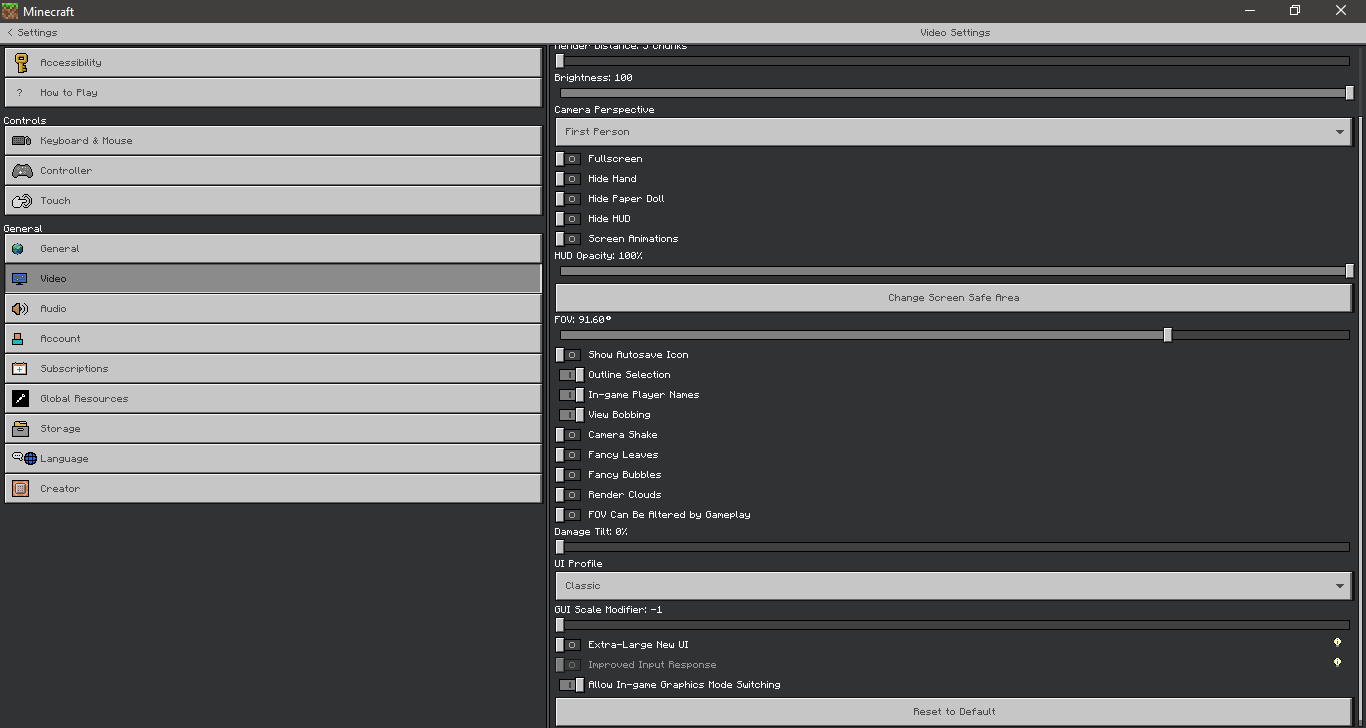Select the Subscriptions settings section
1366x728 pixels.
tap(273, 369)
